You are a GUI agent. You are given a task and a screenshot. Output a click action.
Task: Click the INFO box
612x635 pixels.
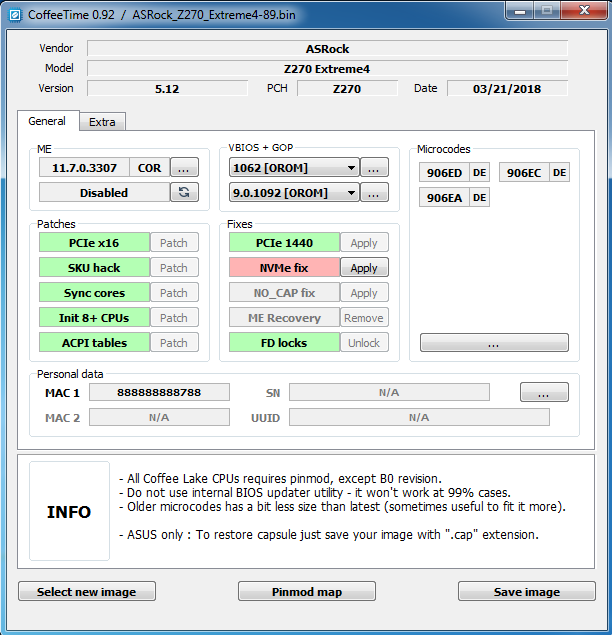tap(69, 511)
